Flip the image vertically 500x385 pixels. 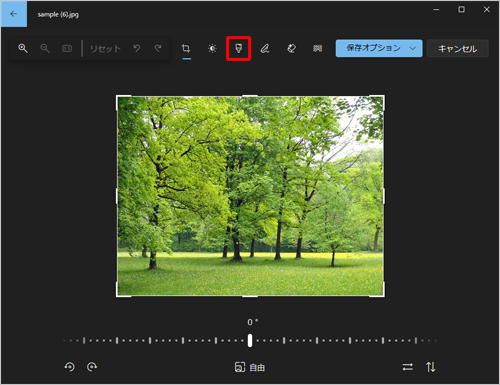pyautogui.click(x=430, y=367)
